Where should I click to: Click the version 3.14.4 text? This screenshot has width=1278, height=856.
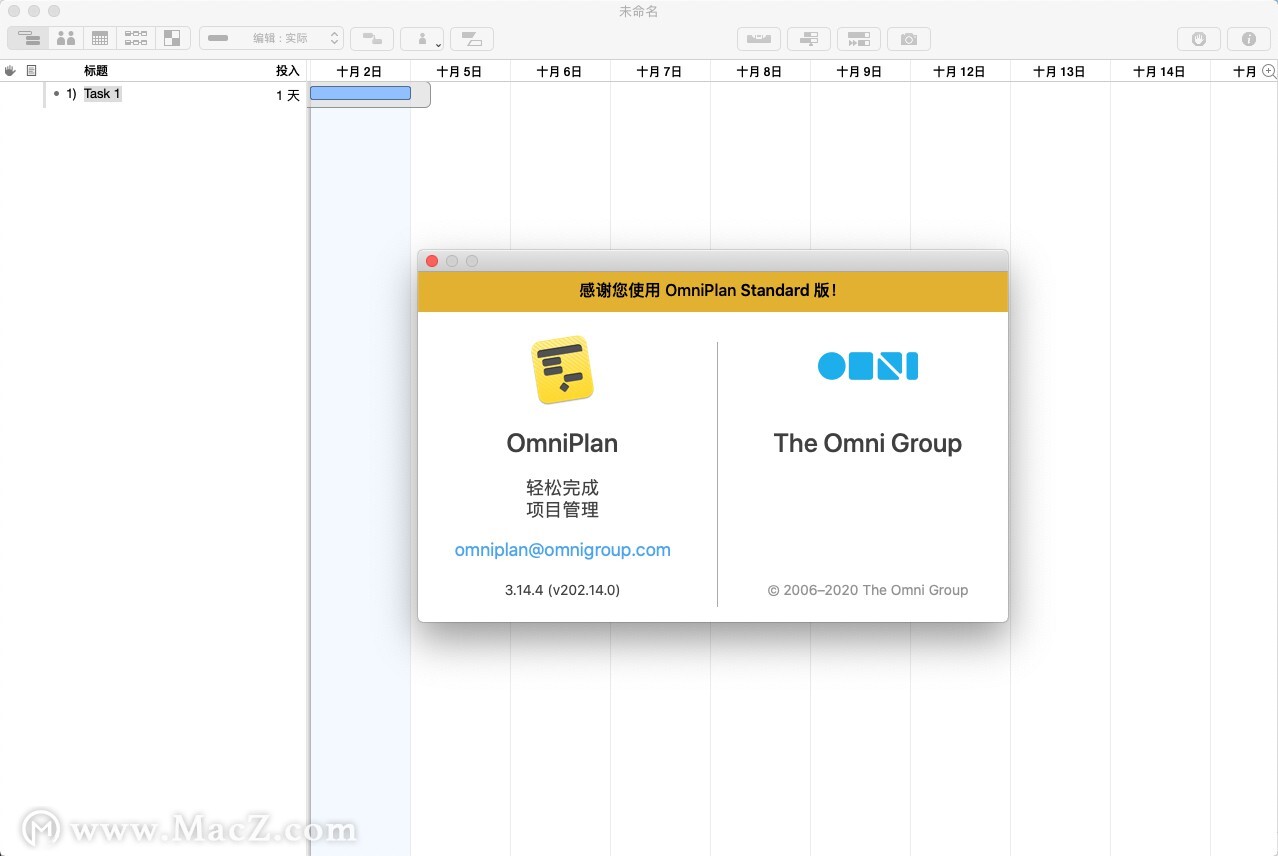coord(563,590)
